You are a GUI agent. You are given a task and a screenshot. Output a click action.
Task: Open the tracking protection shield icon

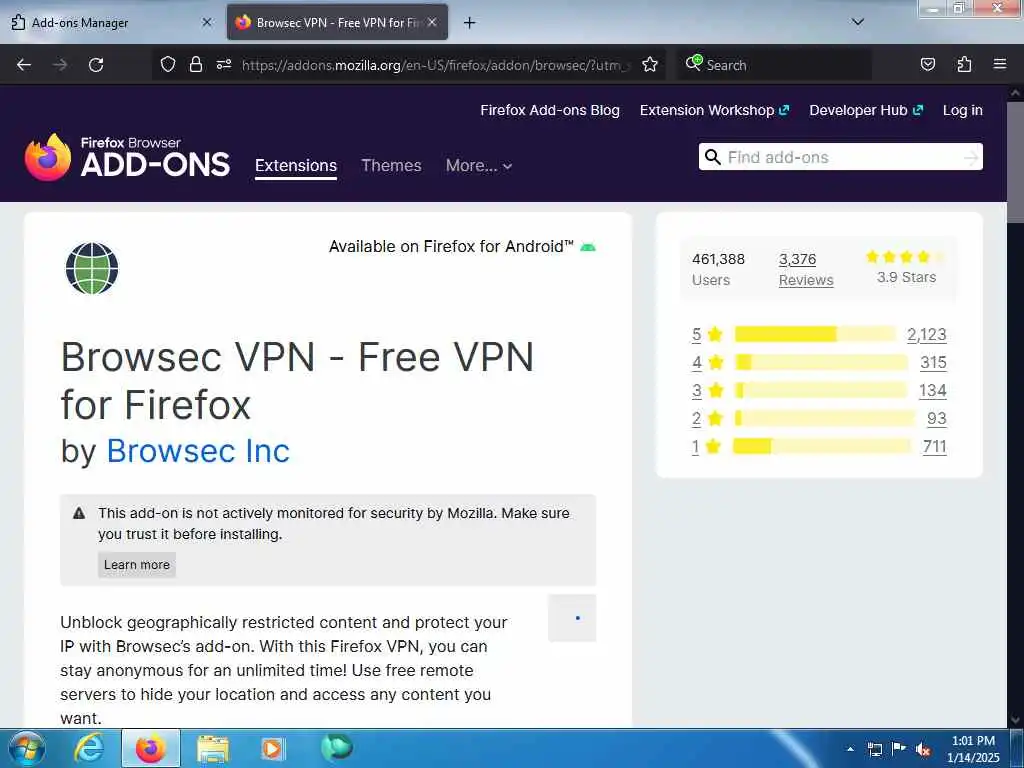[168, 65]
